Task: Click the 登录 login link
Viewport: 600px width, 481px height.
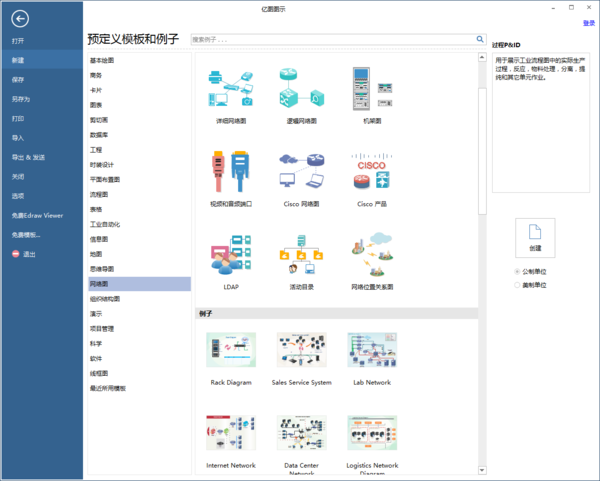Action: [x=589, y=23]
